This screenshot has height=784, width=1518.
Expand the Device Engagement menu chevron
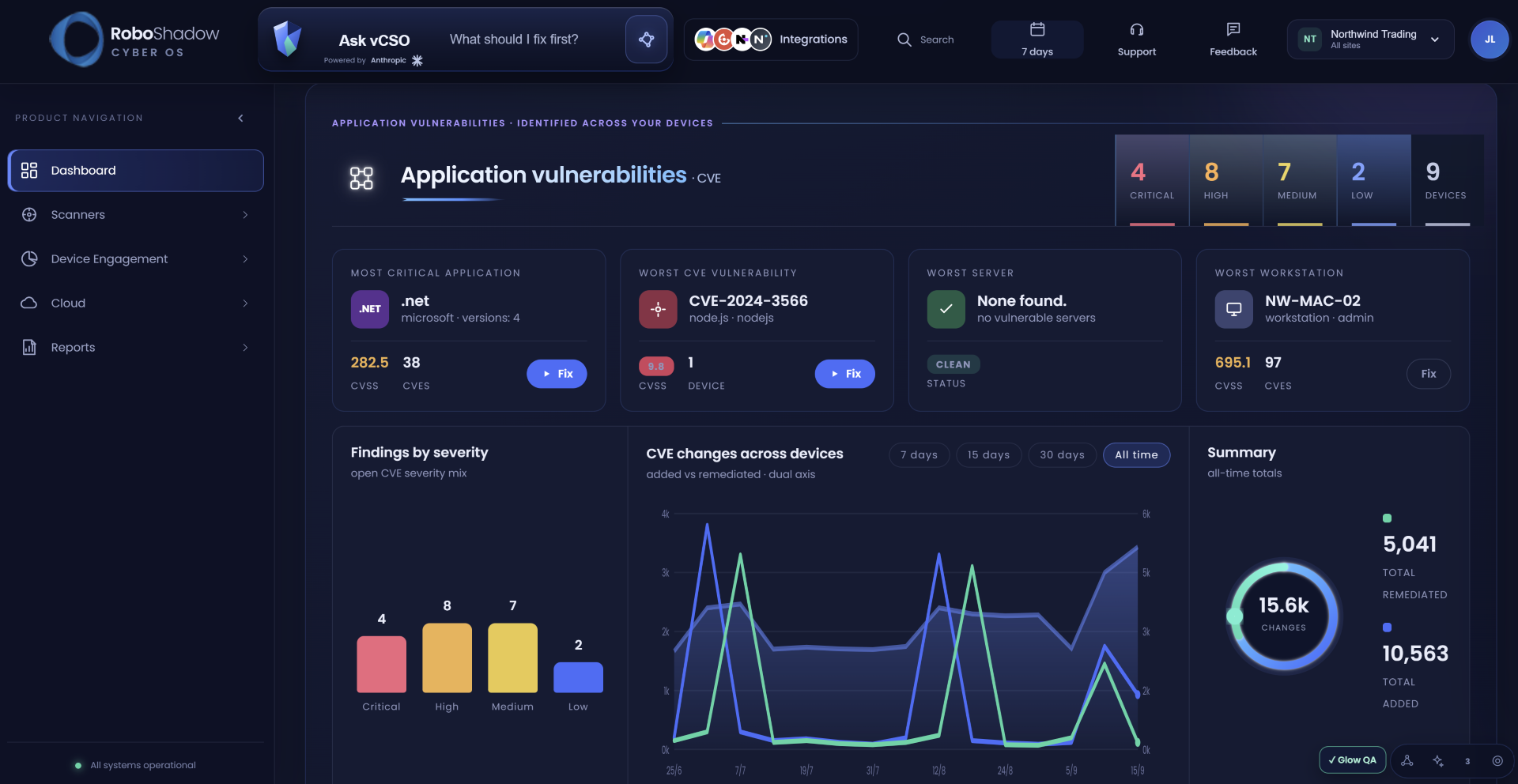click(245, 259)
